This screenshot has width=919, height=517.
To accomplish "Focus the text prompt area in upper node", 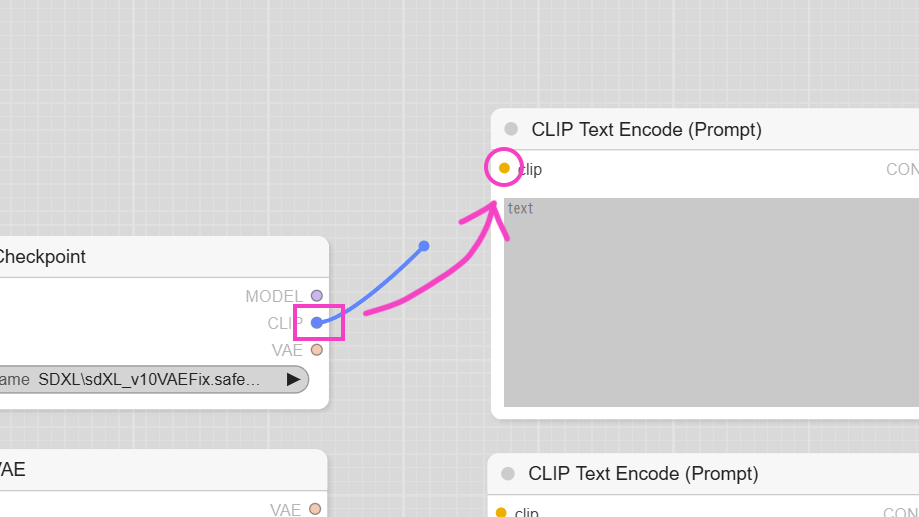I will [712, 302].
